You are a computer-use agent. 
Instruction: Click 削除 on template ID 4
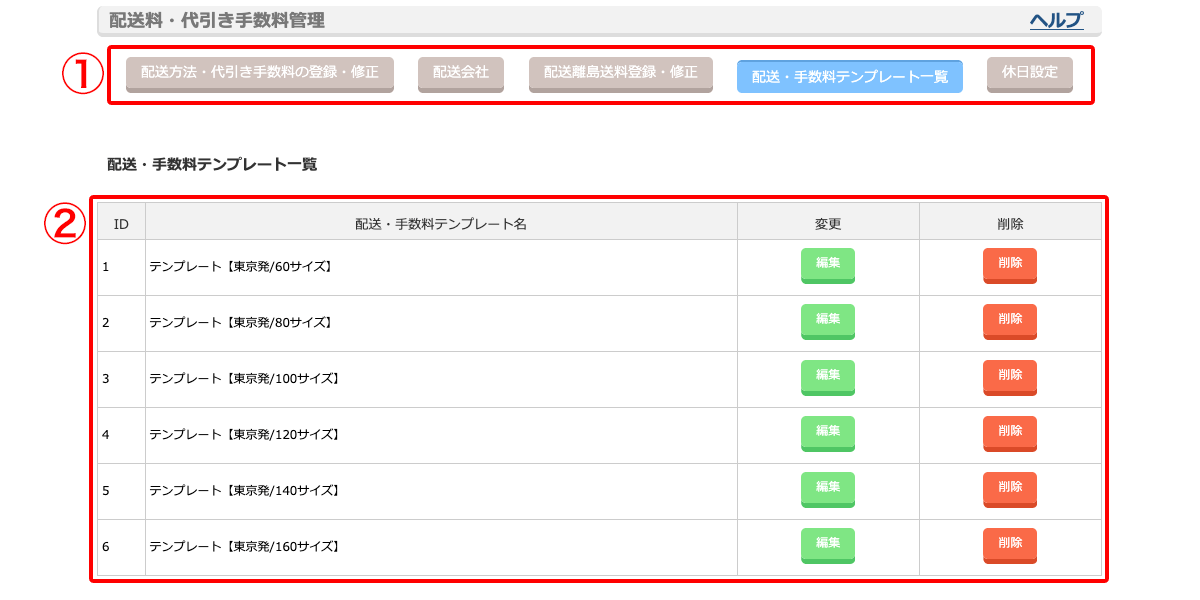pos(1010,434)
